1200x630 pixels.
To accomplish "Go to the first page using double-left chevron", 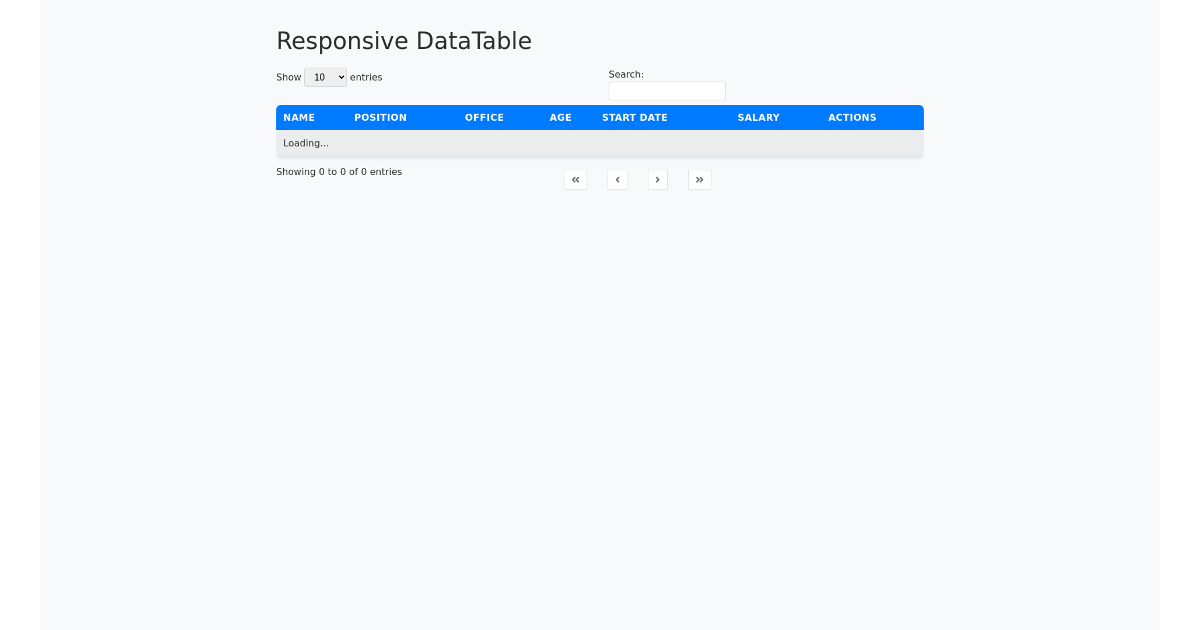I will tap(575, 179).
